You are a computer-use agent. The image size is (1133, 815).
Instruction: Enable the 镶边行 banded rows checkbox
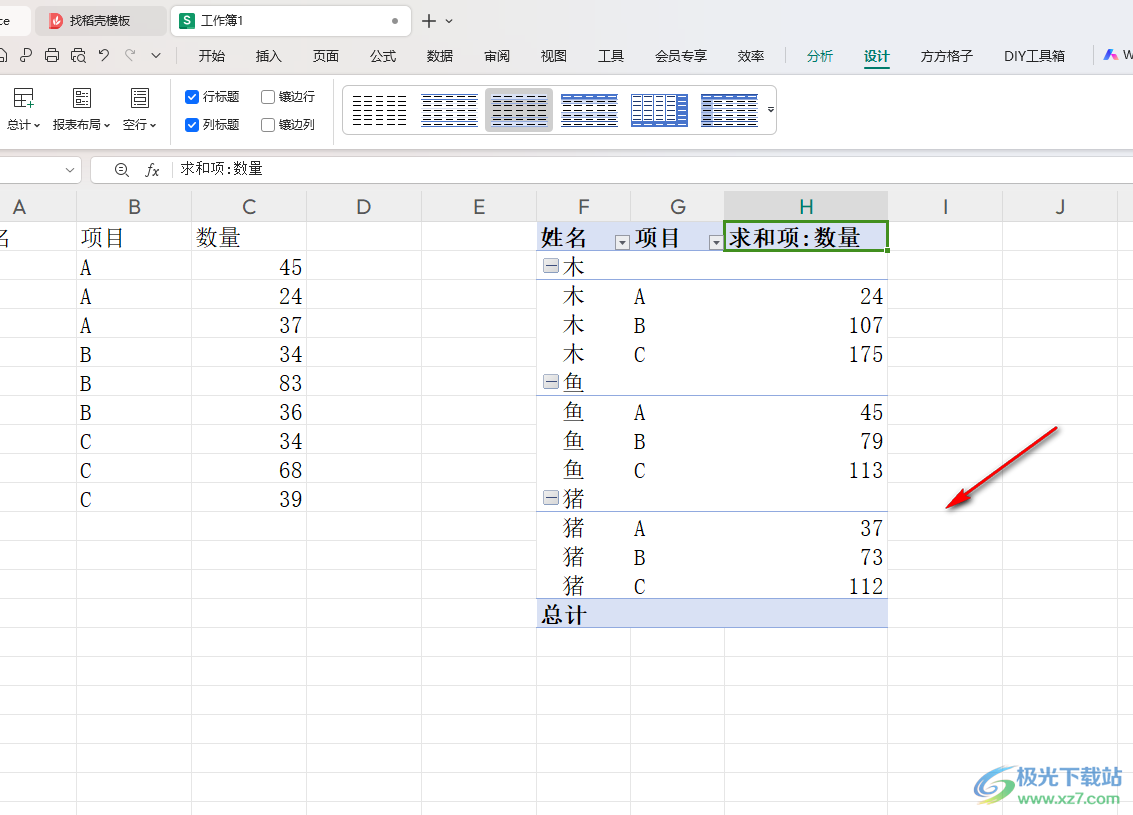tap(268, 97)
